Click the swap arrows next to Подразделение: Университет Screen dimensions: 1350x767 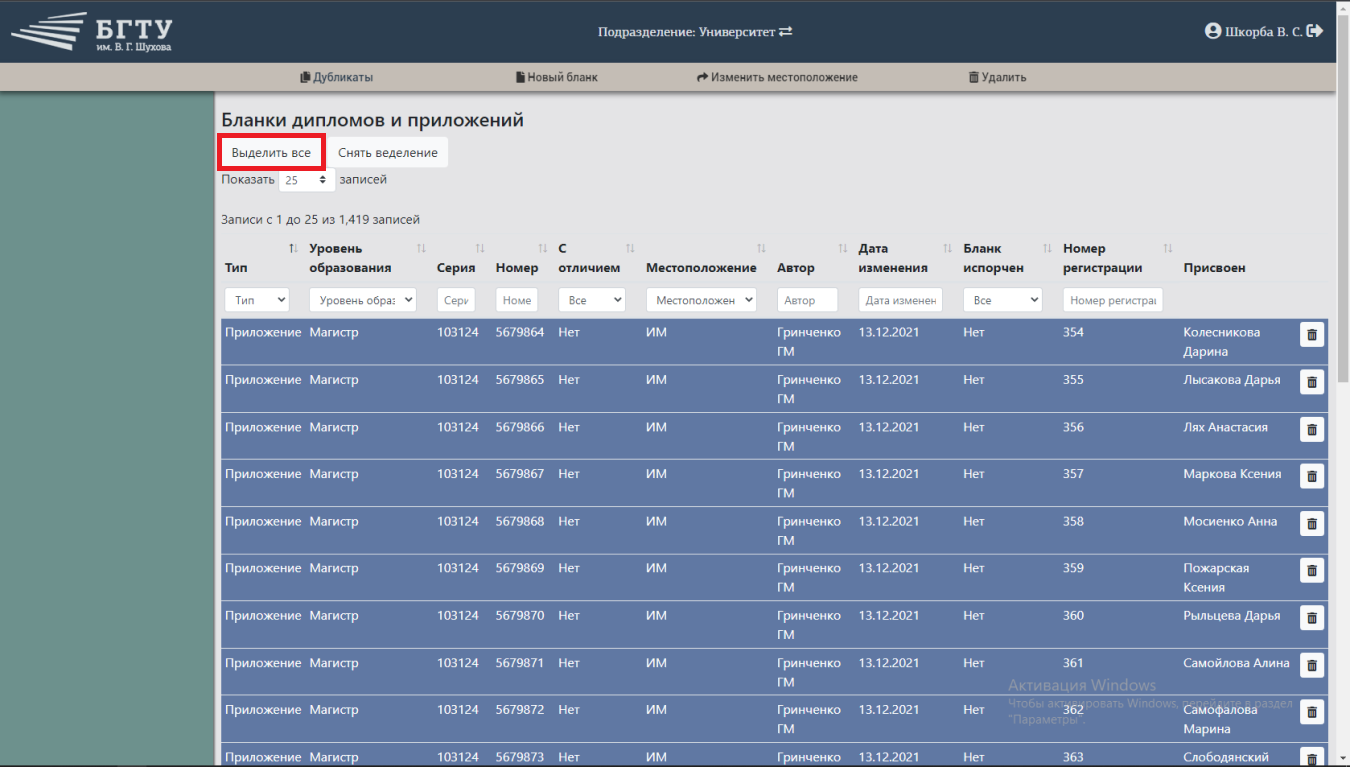786,31
